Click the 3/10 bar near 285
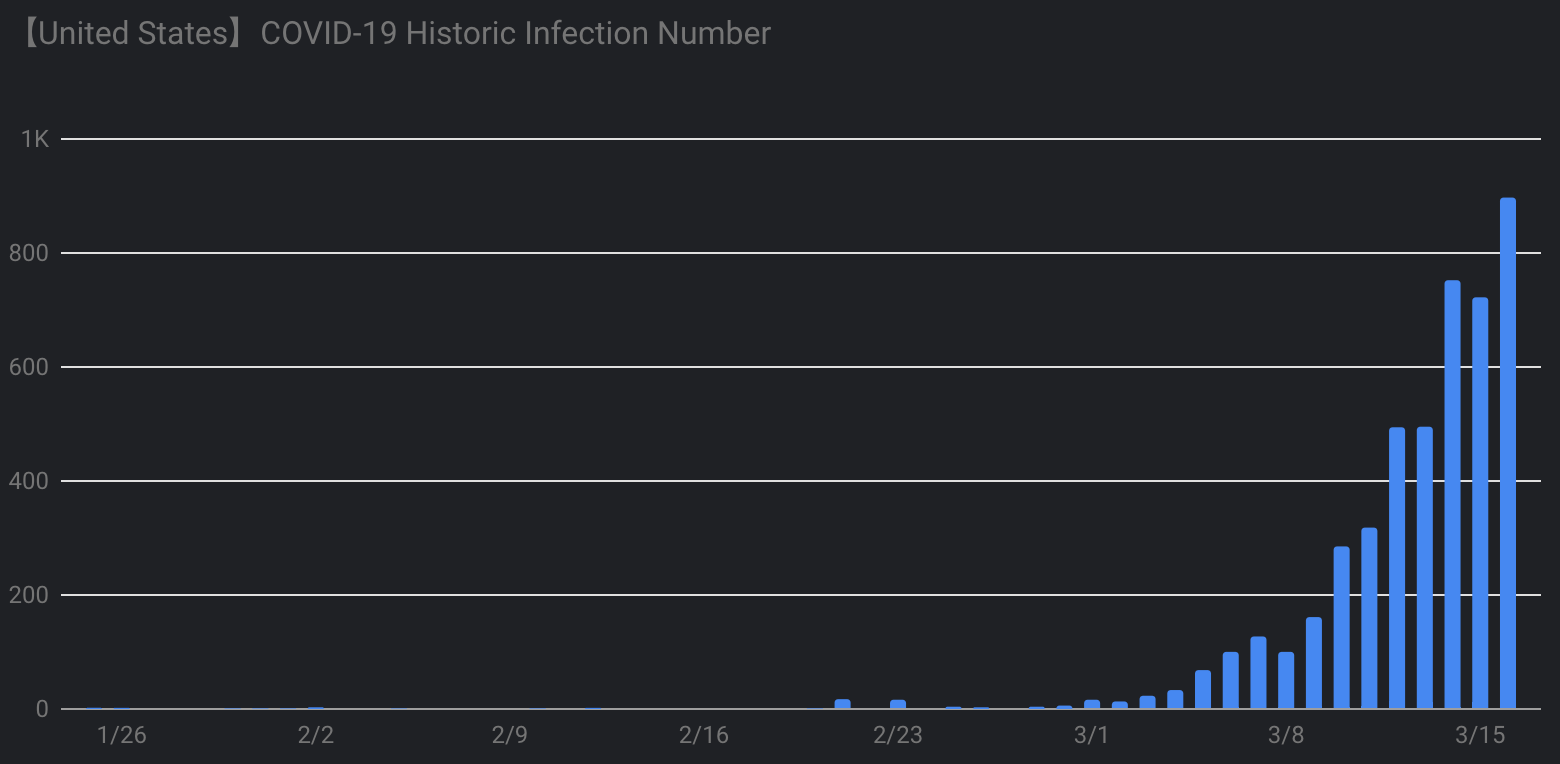 (1342, 627)
